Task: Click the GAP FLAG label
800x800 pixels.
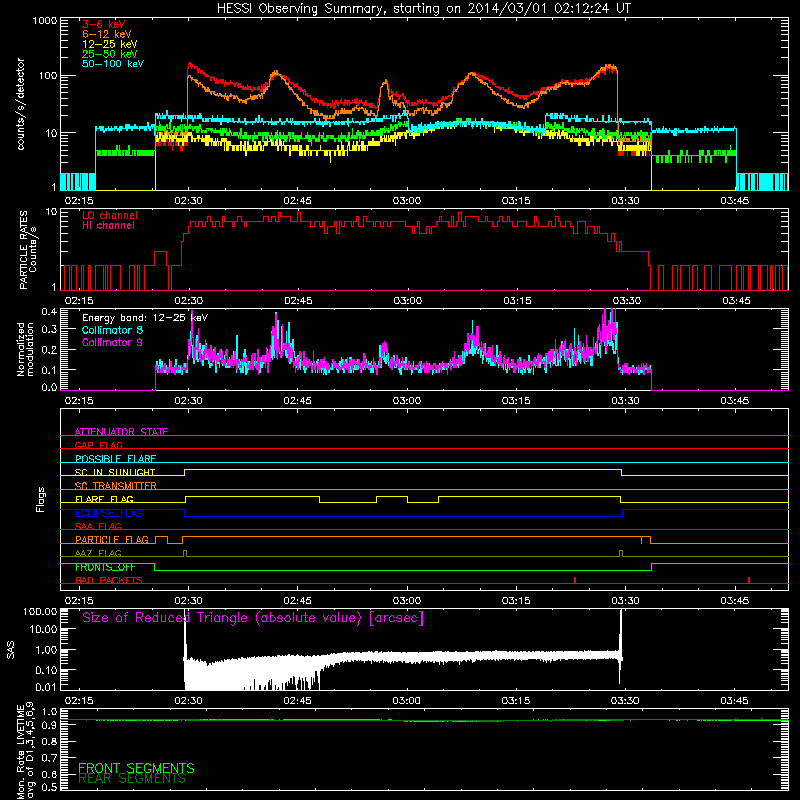Action: click(98, 445)
